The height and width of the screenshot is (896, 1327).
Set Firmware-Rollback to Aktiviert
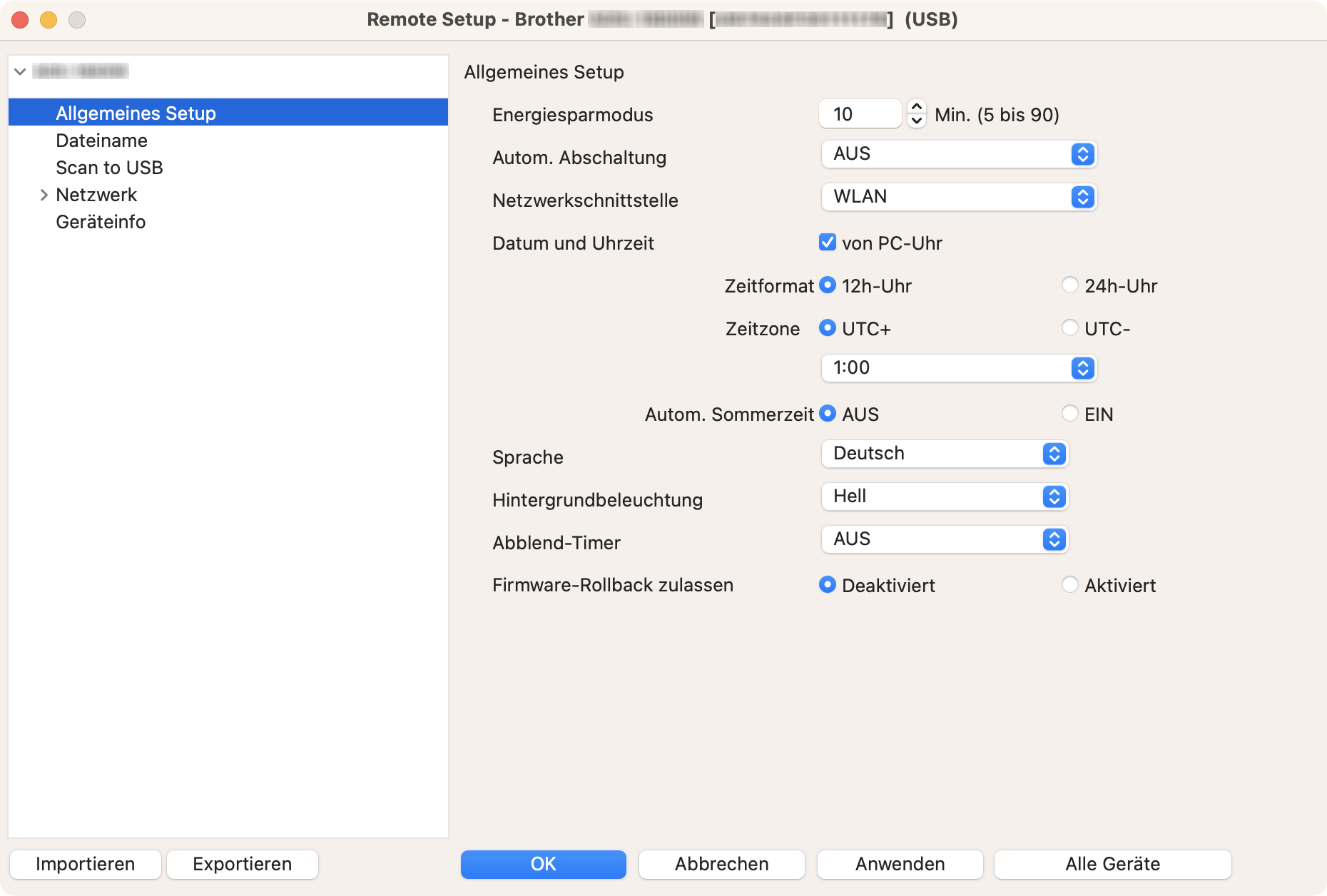pos(1069,585)
